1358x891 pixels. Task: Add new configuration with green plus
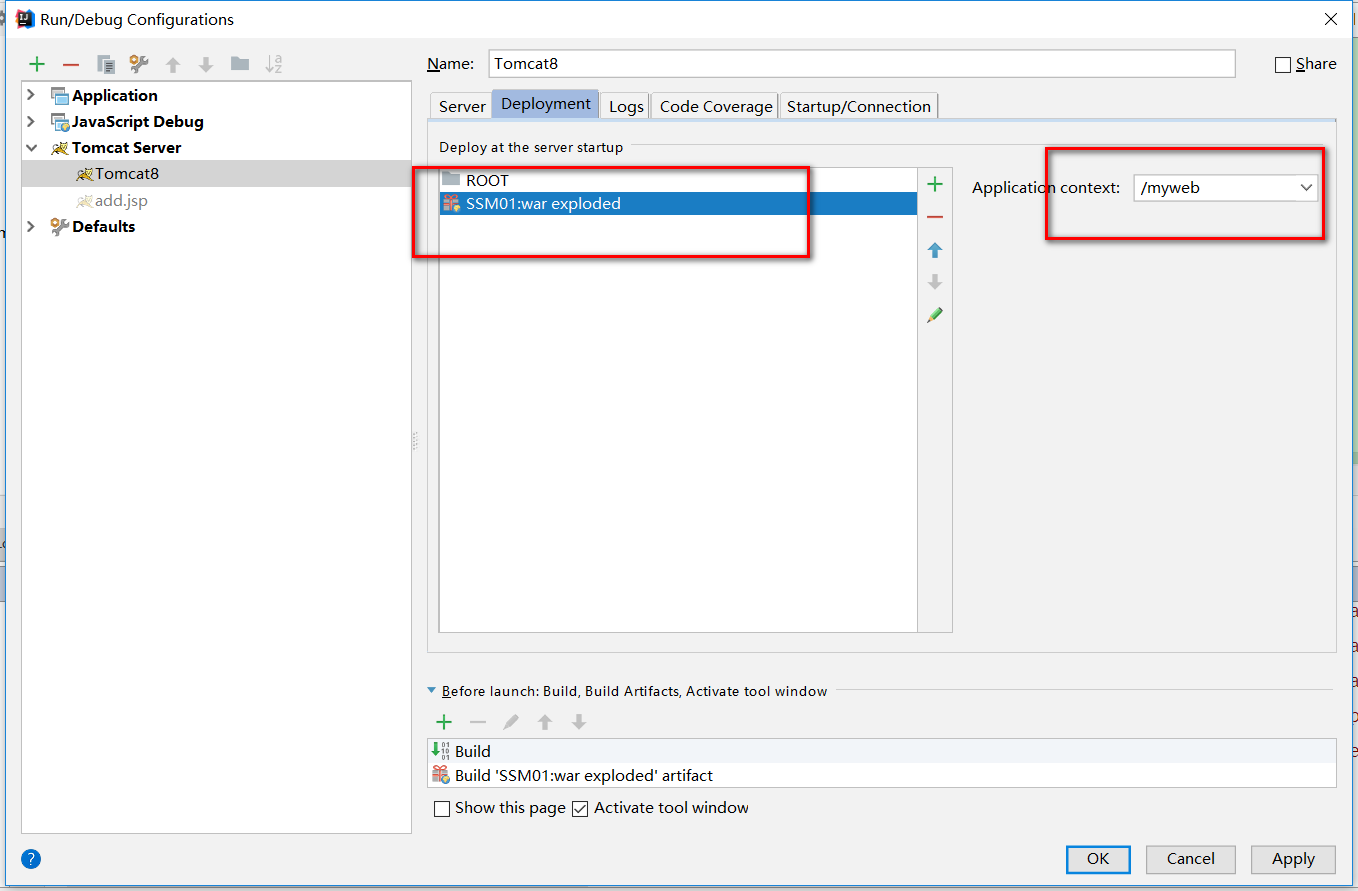pyautogui.click(x=37, y=64)
